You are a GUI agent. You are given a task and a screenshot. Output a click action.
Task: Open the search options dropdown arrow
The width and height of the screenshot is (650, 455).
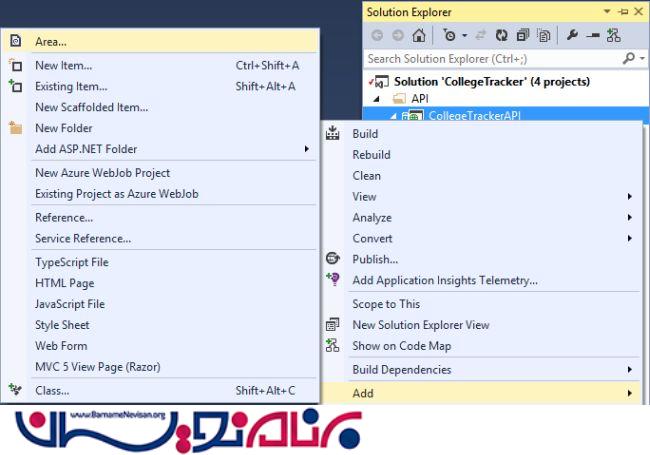640,59
